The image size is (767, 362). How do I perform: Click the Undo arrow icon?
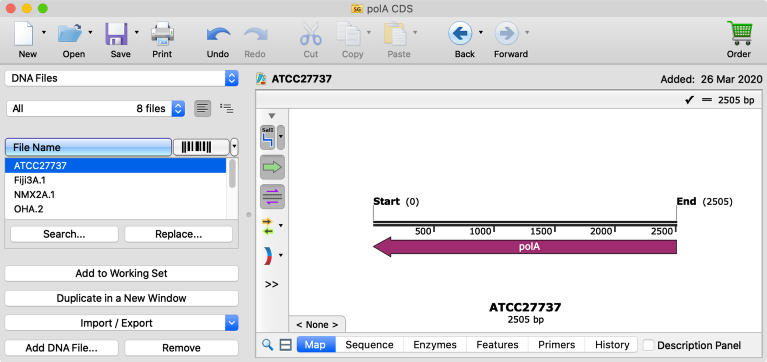click(x=218, y=35)
